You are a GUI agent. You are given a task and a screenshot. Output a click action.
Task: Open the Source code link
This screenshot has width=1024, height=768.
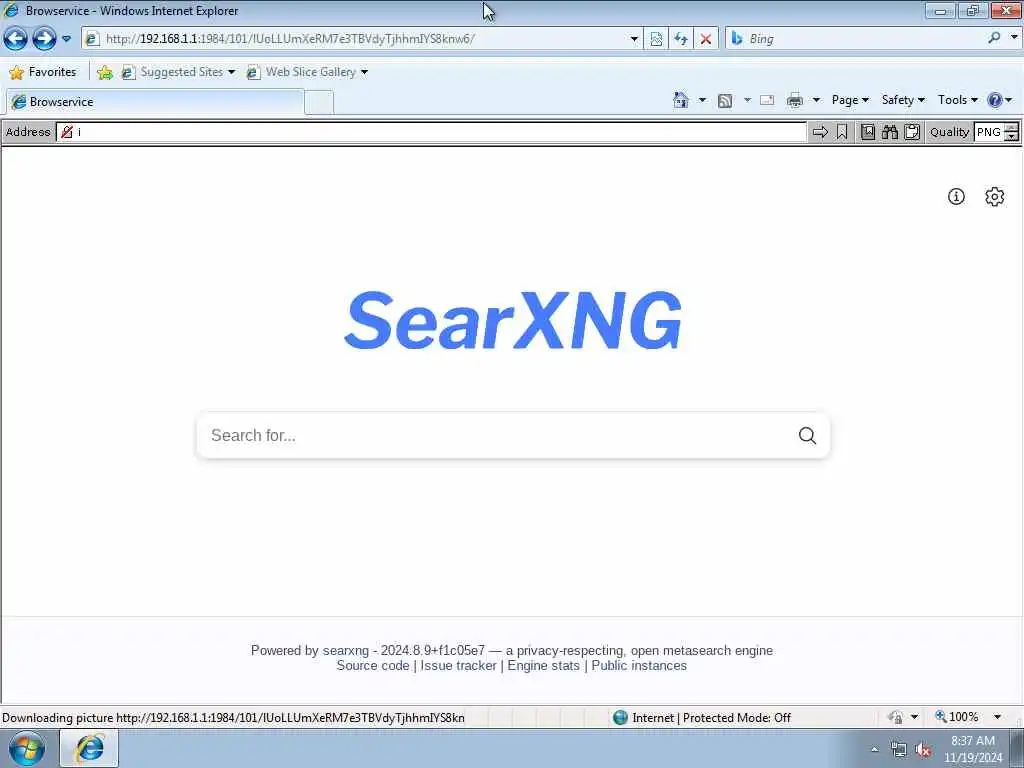click(x=373, y=665)
